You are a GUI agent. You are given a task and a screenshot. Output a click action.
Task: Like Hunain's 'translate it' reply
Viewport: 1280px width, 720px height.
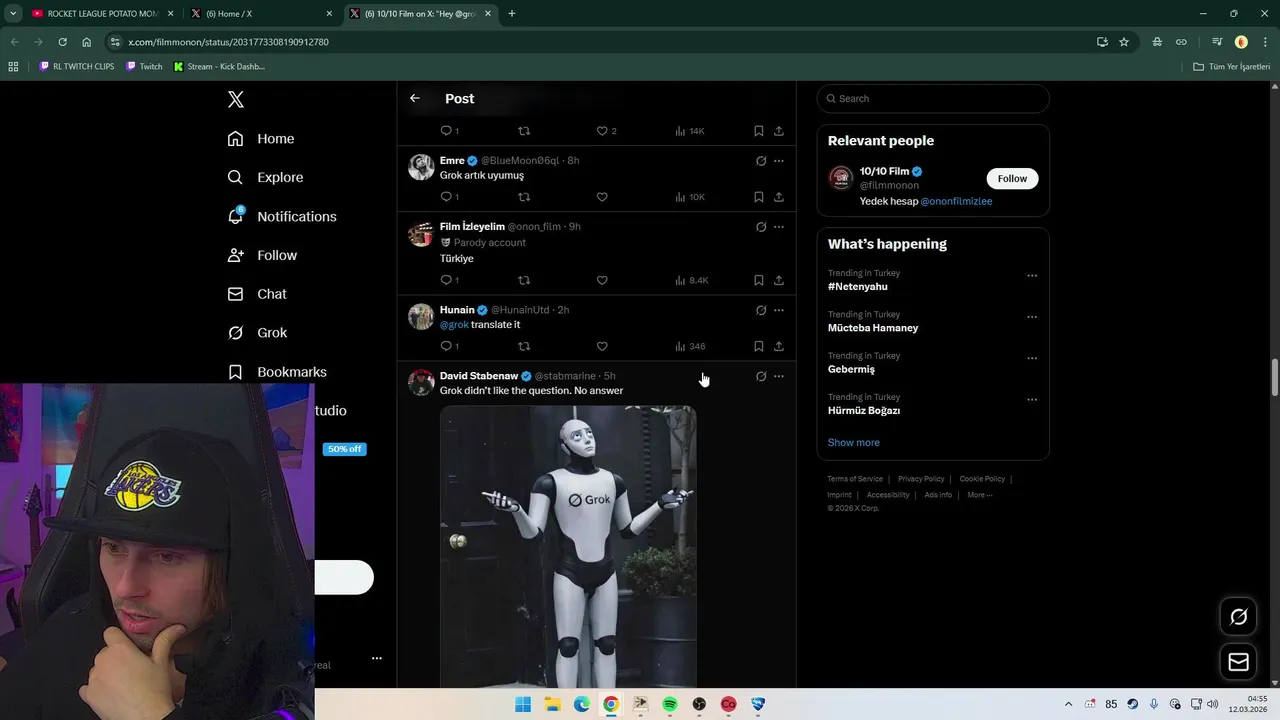tap(602, 346)
